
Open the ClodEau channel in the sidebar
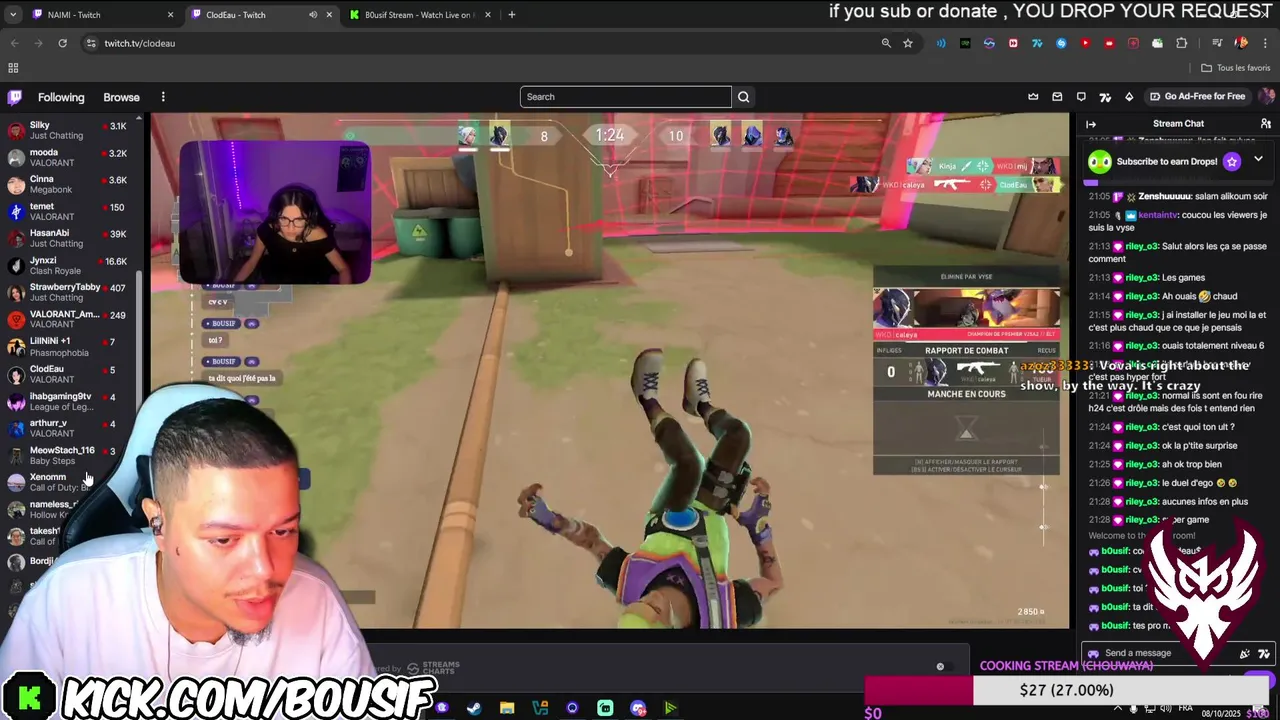pyautogui.click(x=68, y=374)
